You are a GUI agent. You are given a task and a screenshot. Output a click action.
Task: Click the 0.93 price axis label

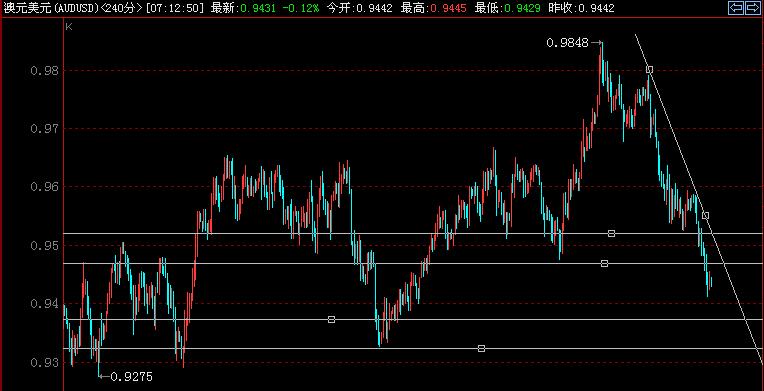[x=44, y=363]
